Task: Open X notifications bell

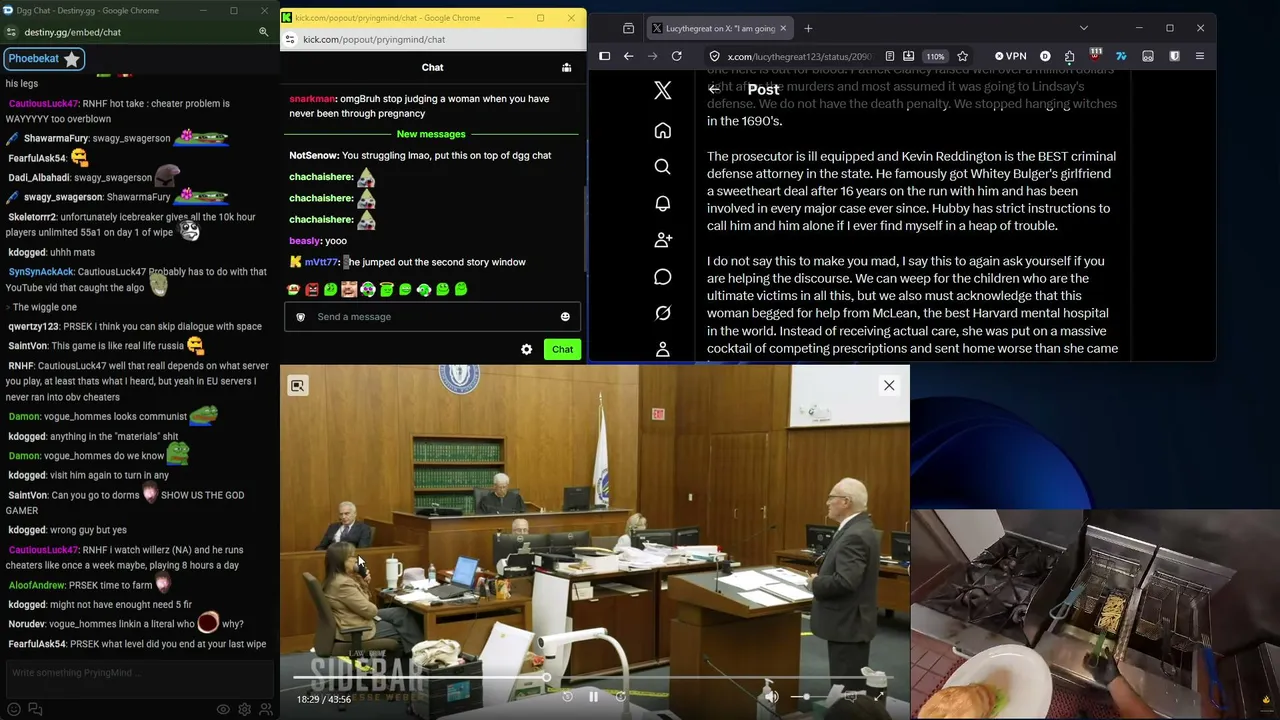Action: tap(662, 204)
